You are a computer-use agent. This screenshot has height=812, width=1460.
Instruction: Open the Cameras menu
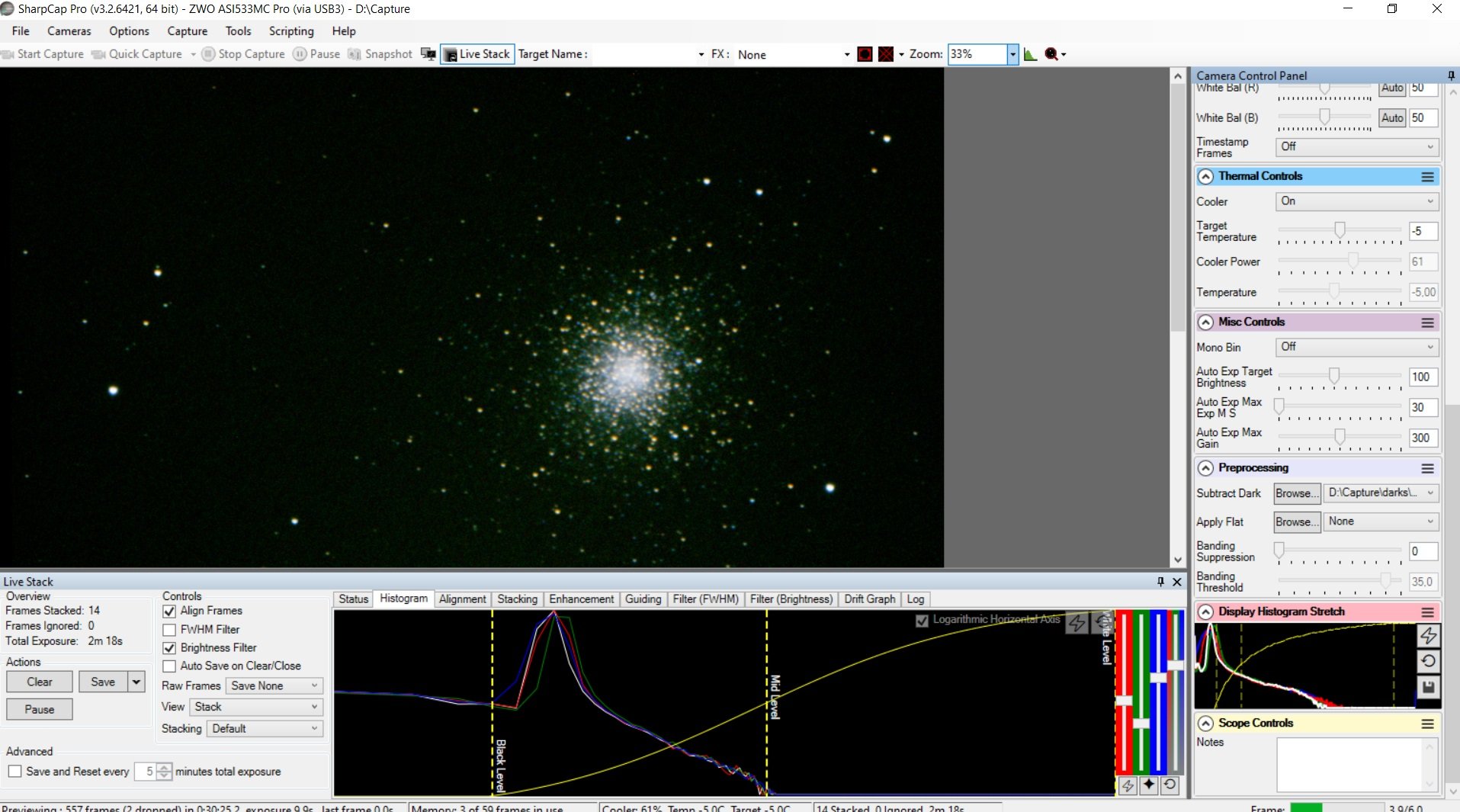click(x=69, y=31)
